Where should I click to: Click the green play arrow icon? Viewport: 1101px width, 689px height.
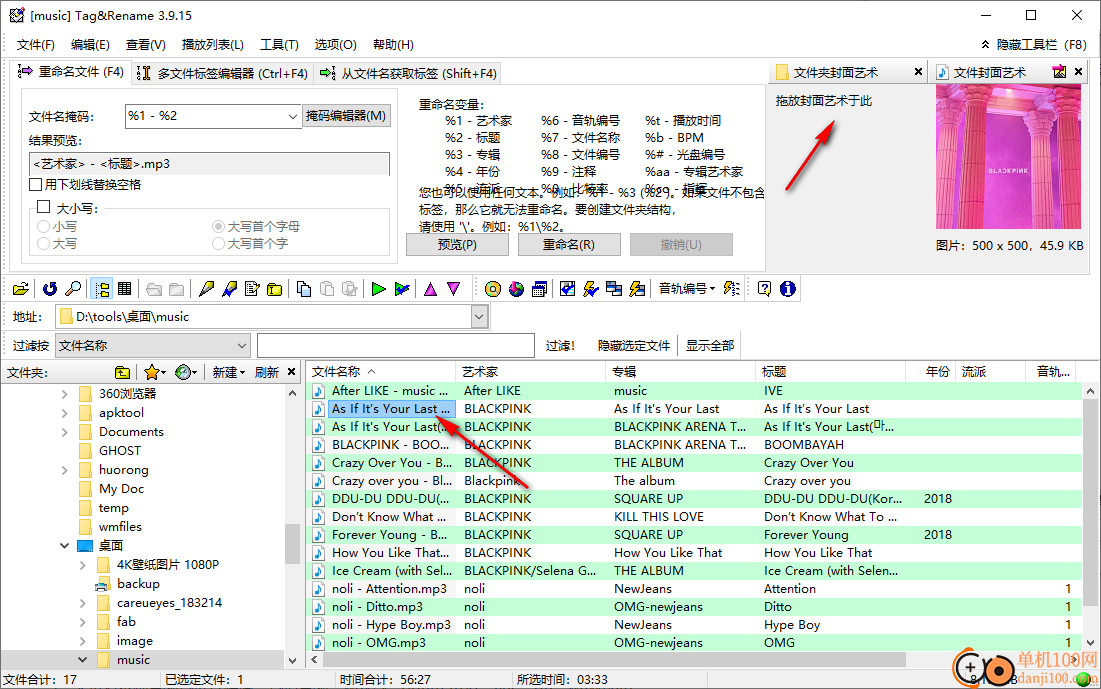coord(378,289)
